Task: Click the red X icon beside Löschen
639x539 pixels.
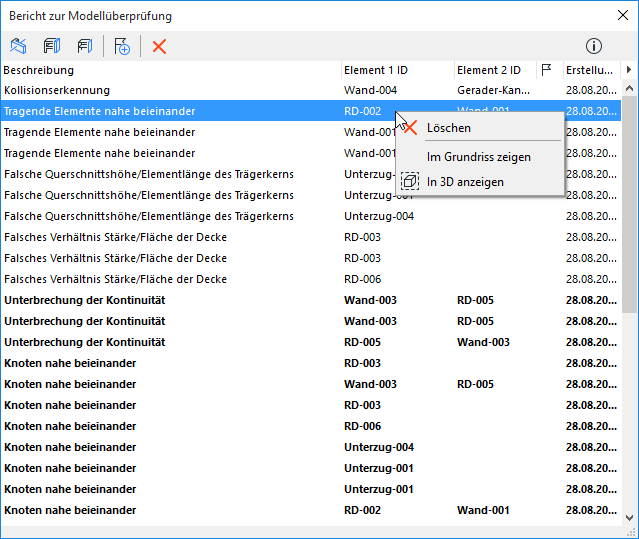Action: [409, 128]
